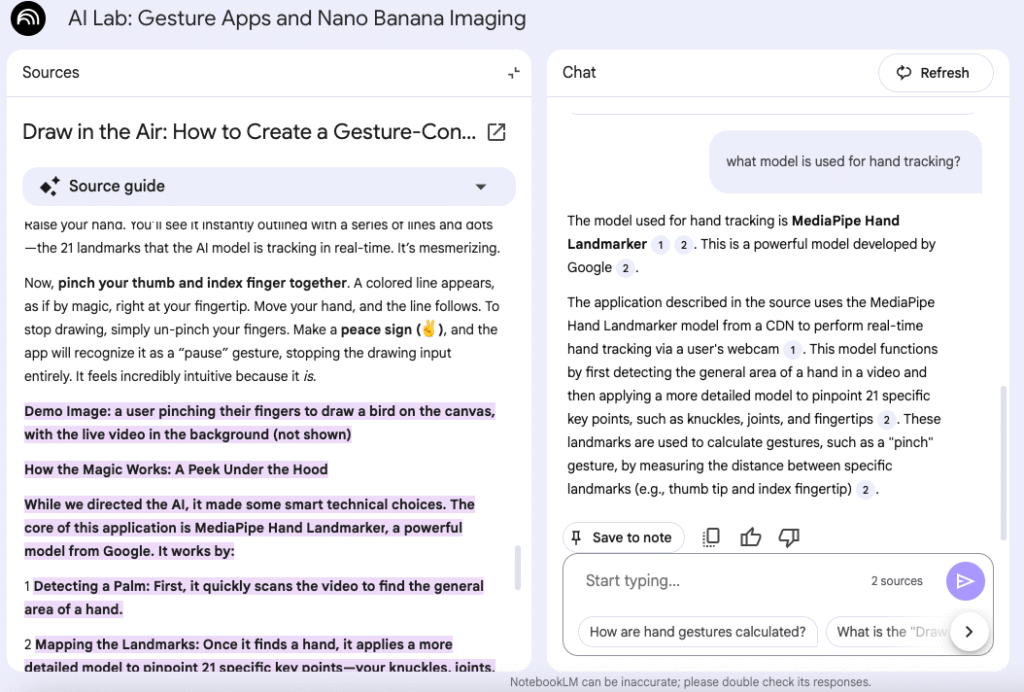Copy the chat response icon
This screenshot has height=692, width=1024.
click(711, 537)
